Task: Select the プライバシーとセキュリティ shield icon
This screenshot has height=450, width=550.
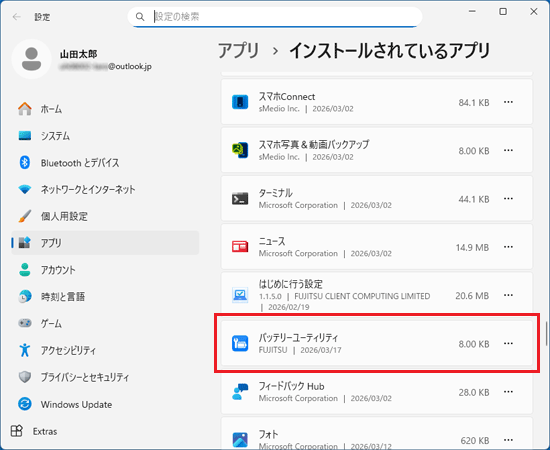Action: (25, 377)
